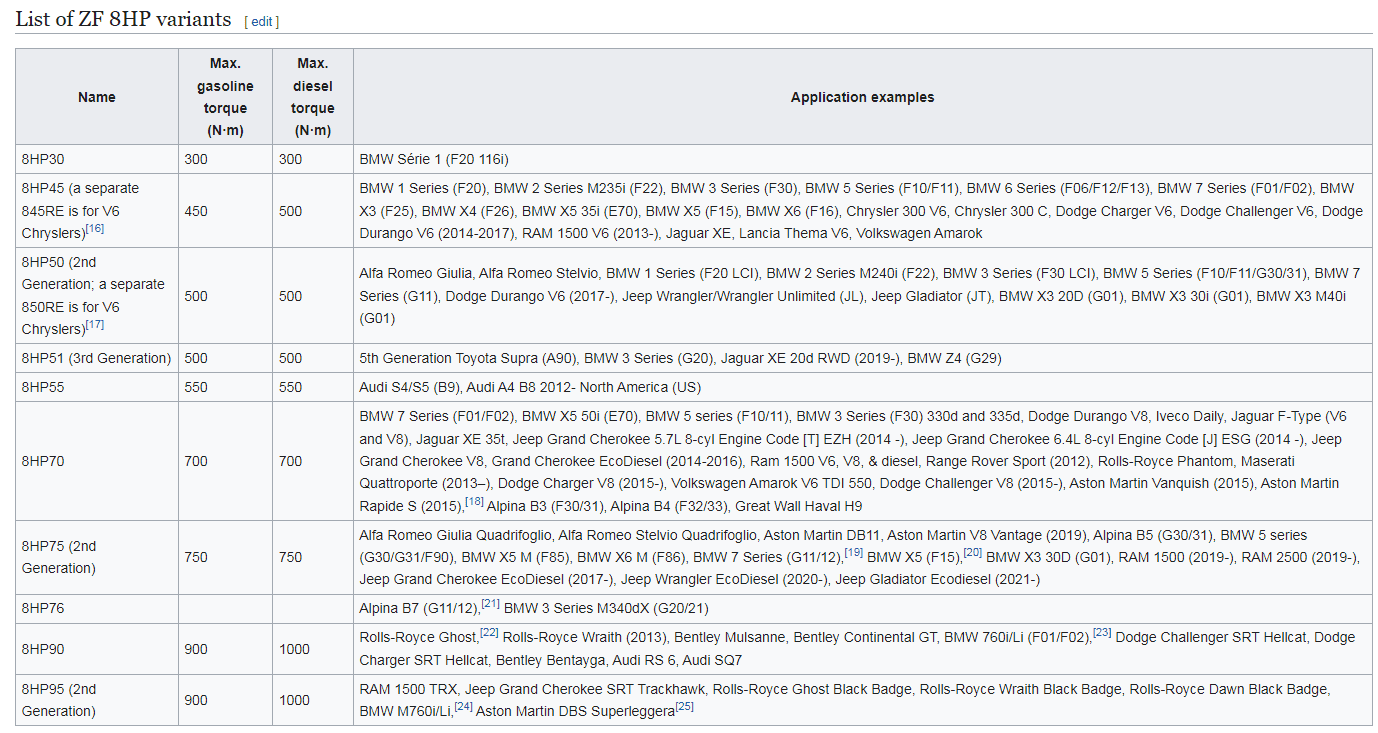Select the "8HP45 (a separate 845RE..." name cell
Screen dimensions: 1378x733
click(x=97, y=211)
